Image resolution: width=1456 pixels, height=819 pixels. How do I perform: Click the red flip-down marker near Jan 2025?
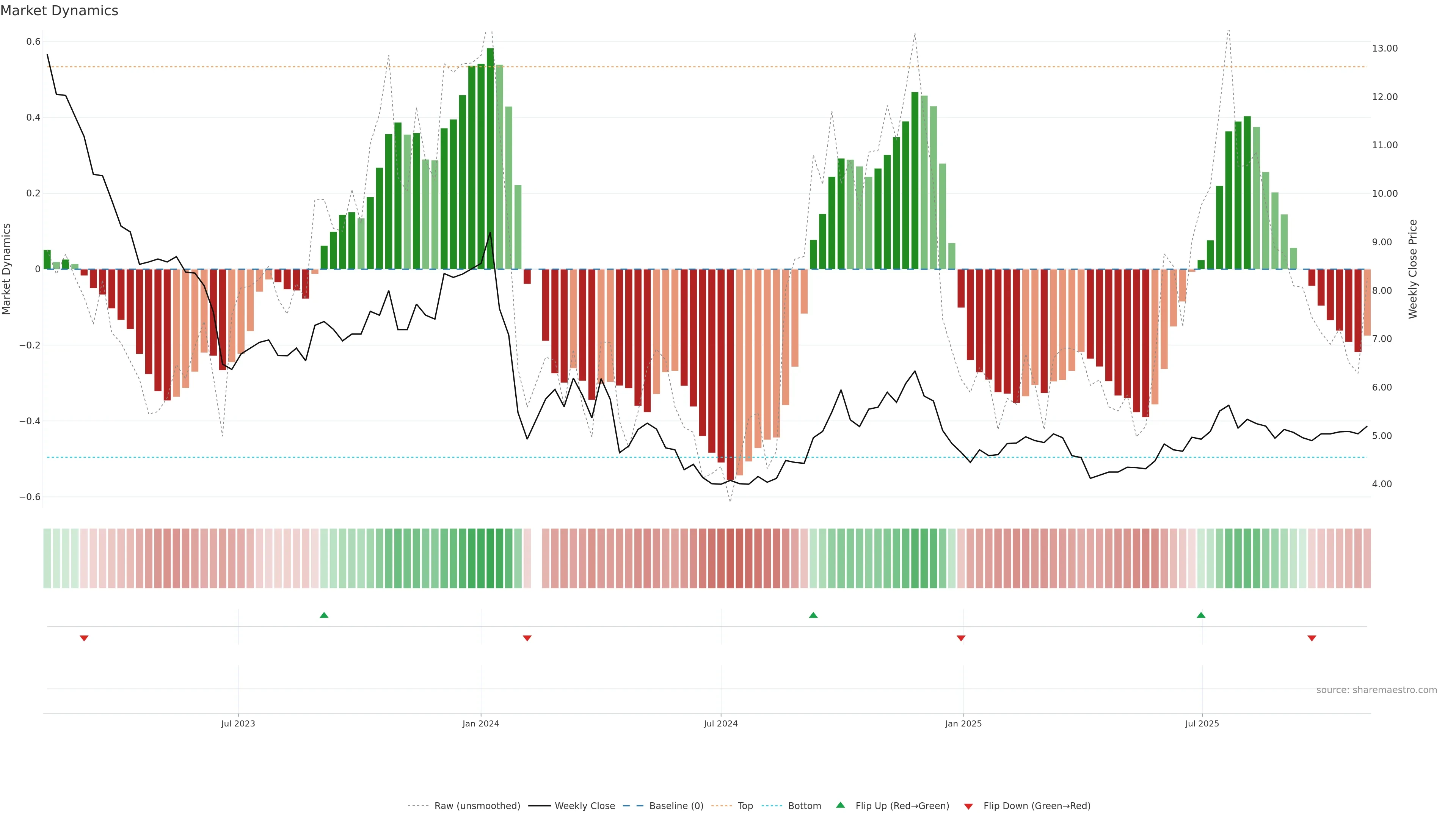pyautogui.click(x=961, y=638)
